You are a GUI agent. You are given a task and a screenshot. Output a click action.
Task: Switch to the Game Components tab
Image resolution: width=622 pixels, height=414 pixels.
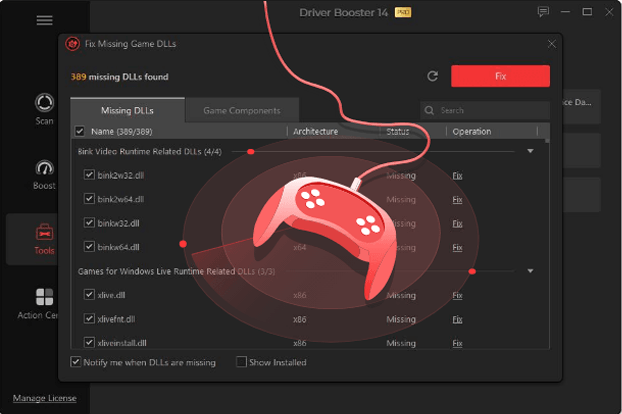(242, 110)
